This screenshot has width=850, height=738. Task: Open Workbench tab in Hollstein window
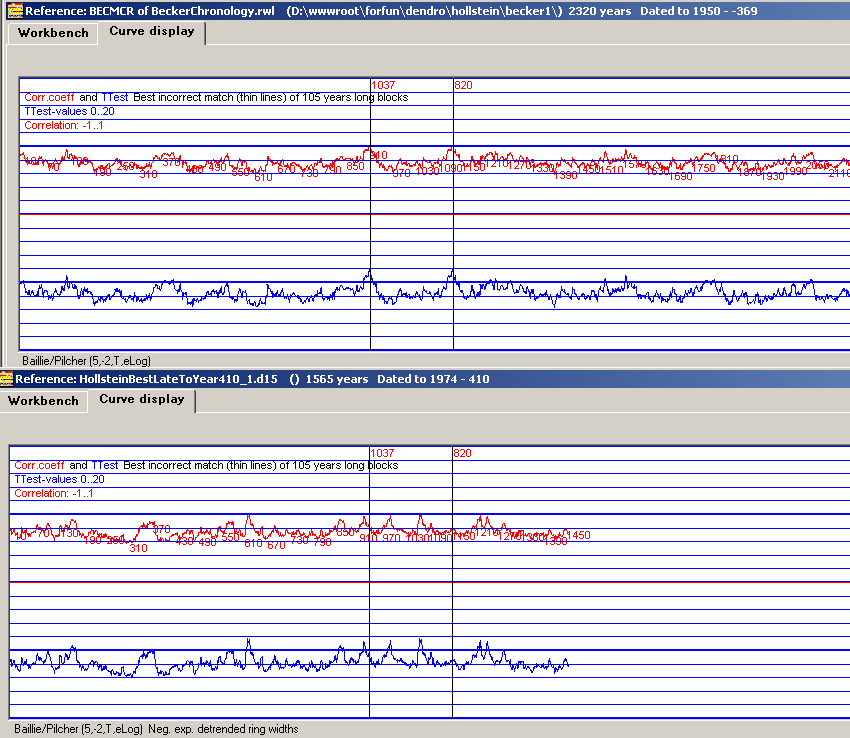[x=43, y=401]
